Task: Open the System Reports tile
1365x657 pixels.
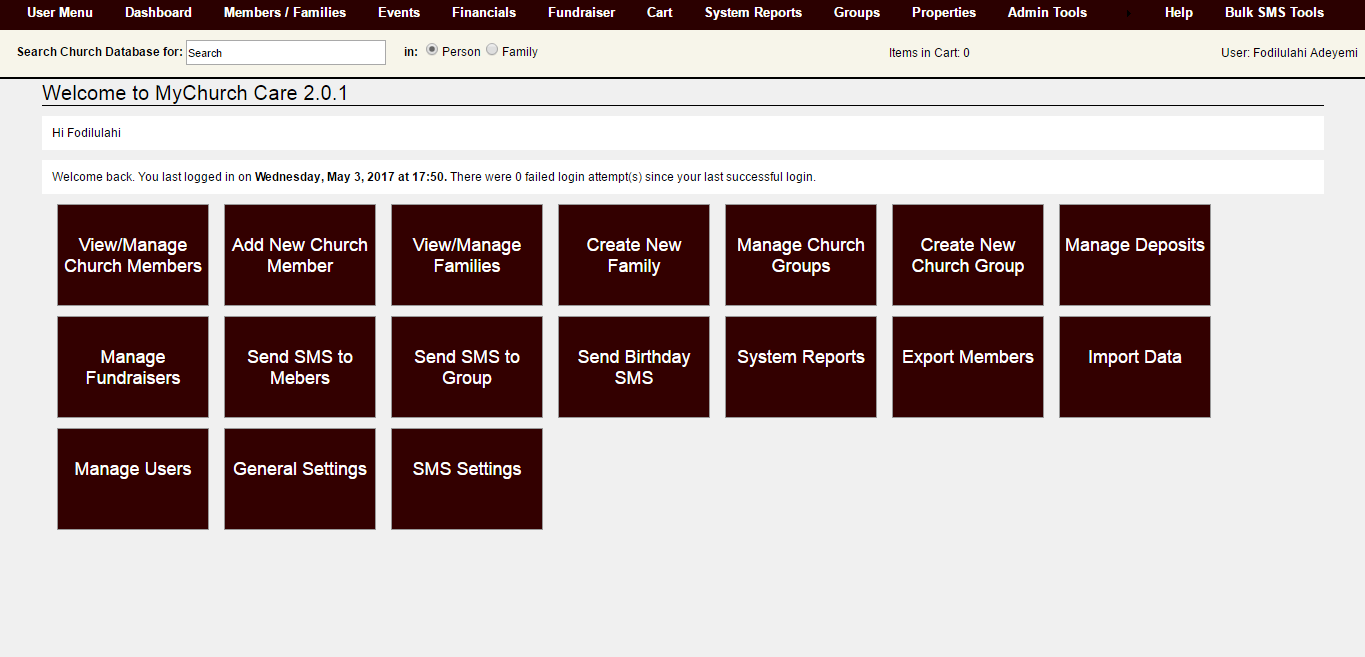Action: pyautogui.click(x=801, y=367)
